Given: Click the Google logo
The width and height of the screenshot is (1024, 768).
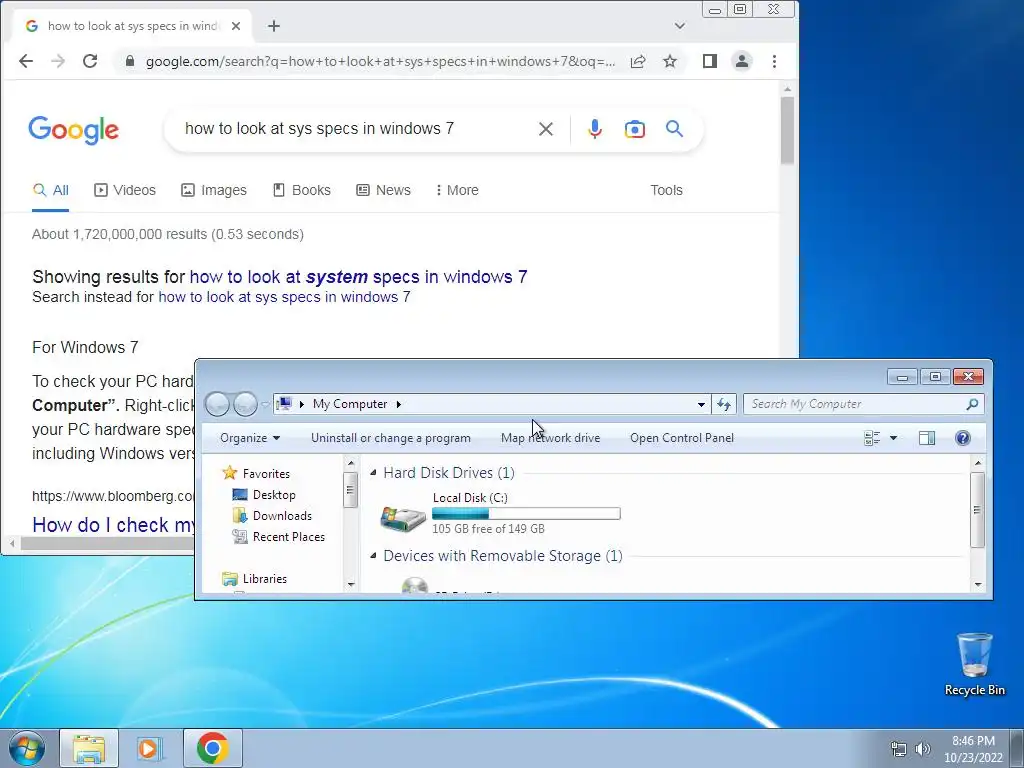Looking at the screenshot, I should pos(74,130).
